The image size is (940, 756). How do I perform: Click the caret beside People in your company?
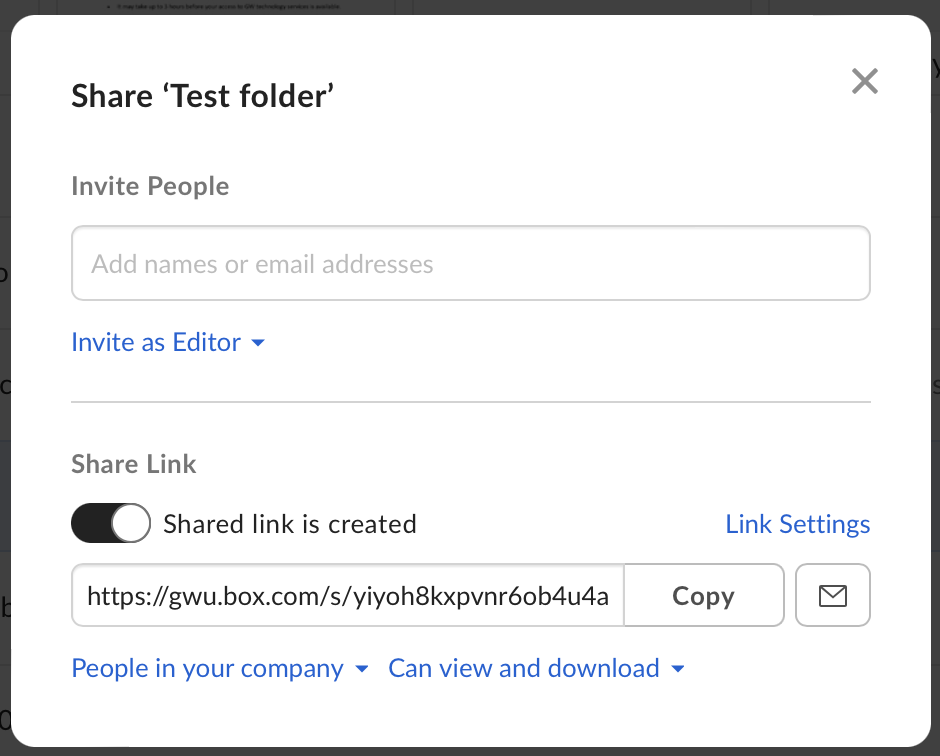tap(362, 669)
